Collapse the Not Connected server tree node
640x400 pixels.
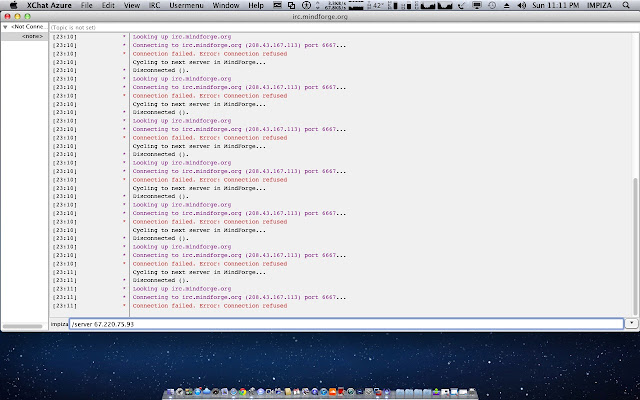point(5,27)
